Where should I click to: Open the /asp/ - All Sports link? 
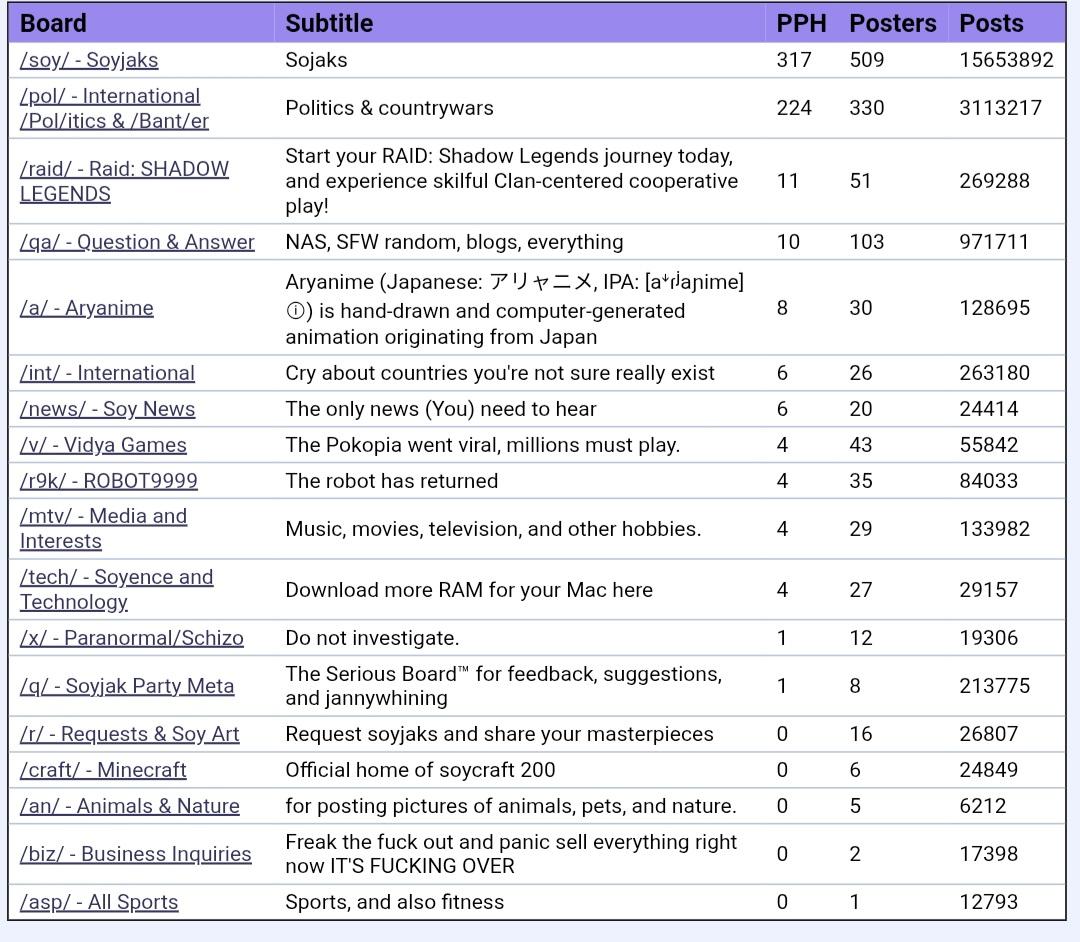[99, 902]
